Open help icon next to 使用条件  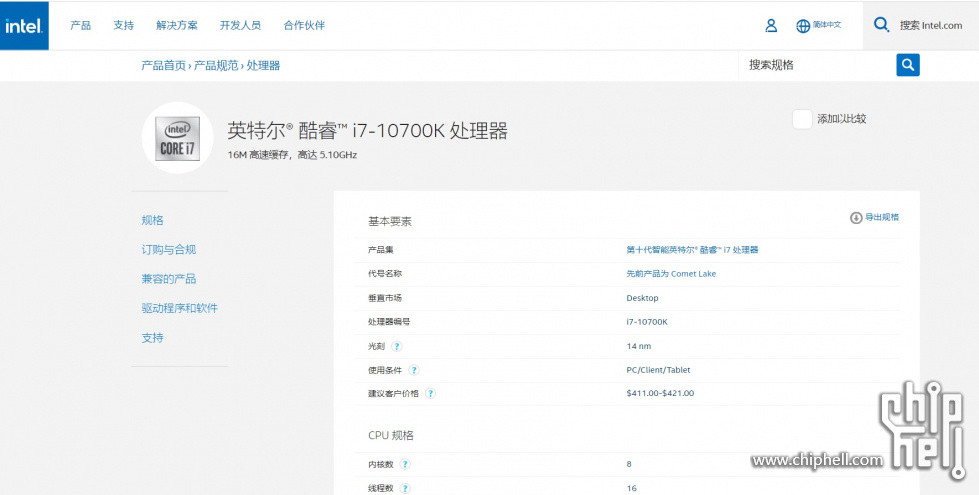pyautogui.click(x=413, y=370)
